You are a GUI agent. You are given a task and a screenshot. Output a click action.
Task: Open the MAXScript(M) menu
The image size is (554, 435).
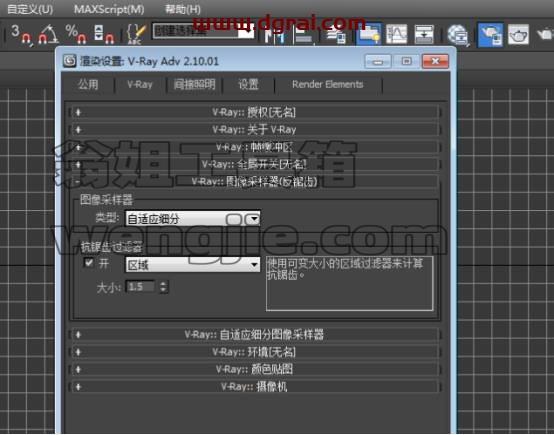tap(109, 9)
